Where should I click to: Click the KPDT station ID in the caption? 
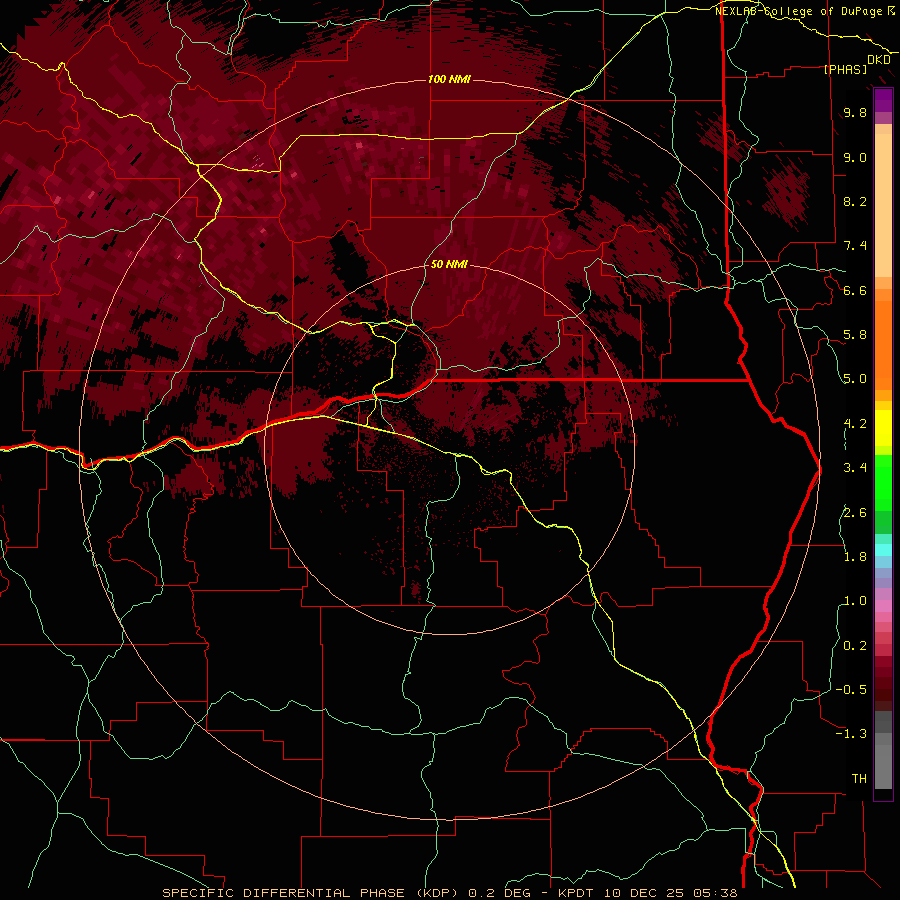[x=577, y=893]
